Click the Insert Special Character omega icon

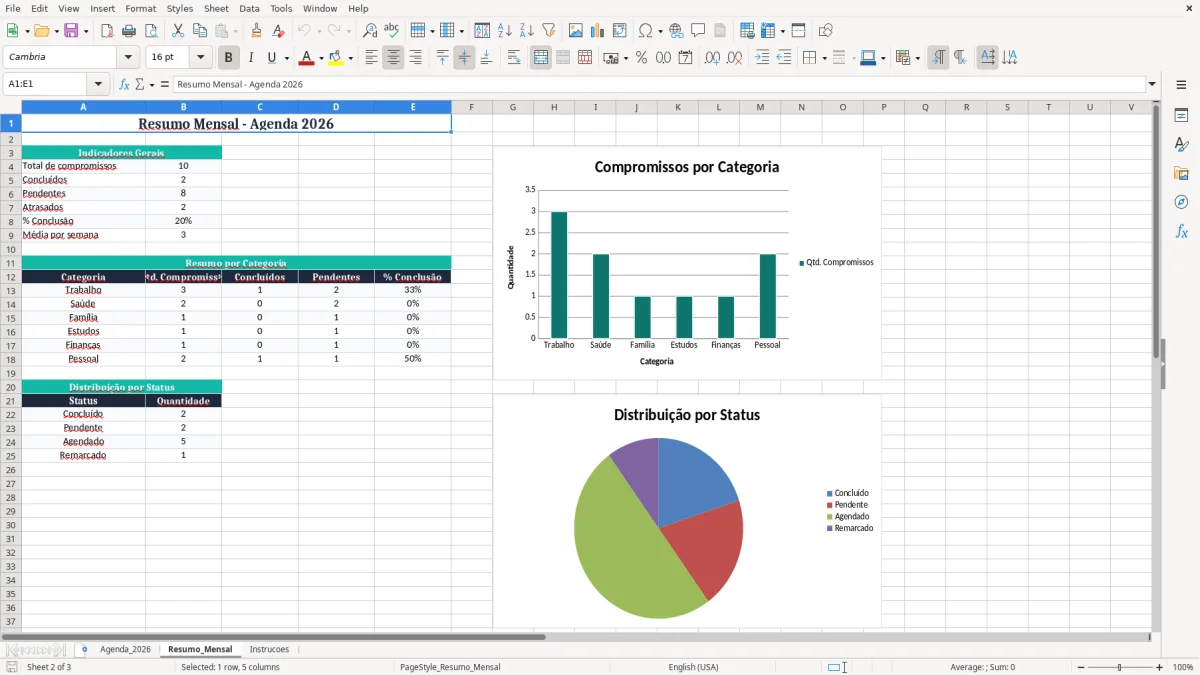pos(645,31)
